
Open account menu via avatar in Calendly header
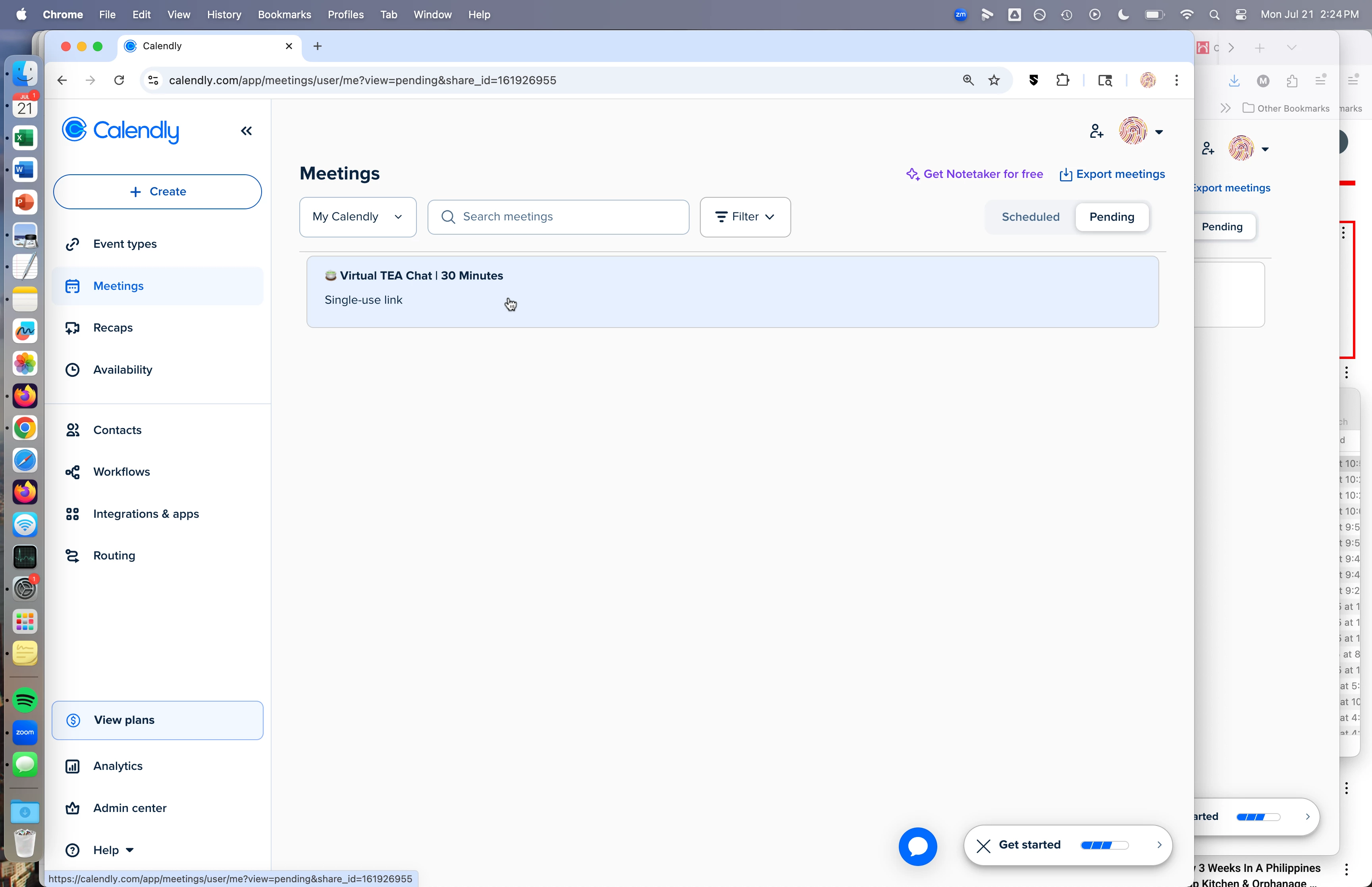click(1141, 131)
